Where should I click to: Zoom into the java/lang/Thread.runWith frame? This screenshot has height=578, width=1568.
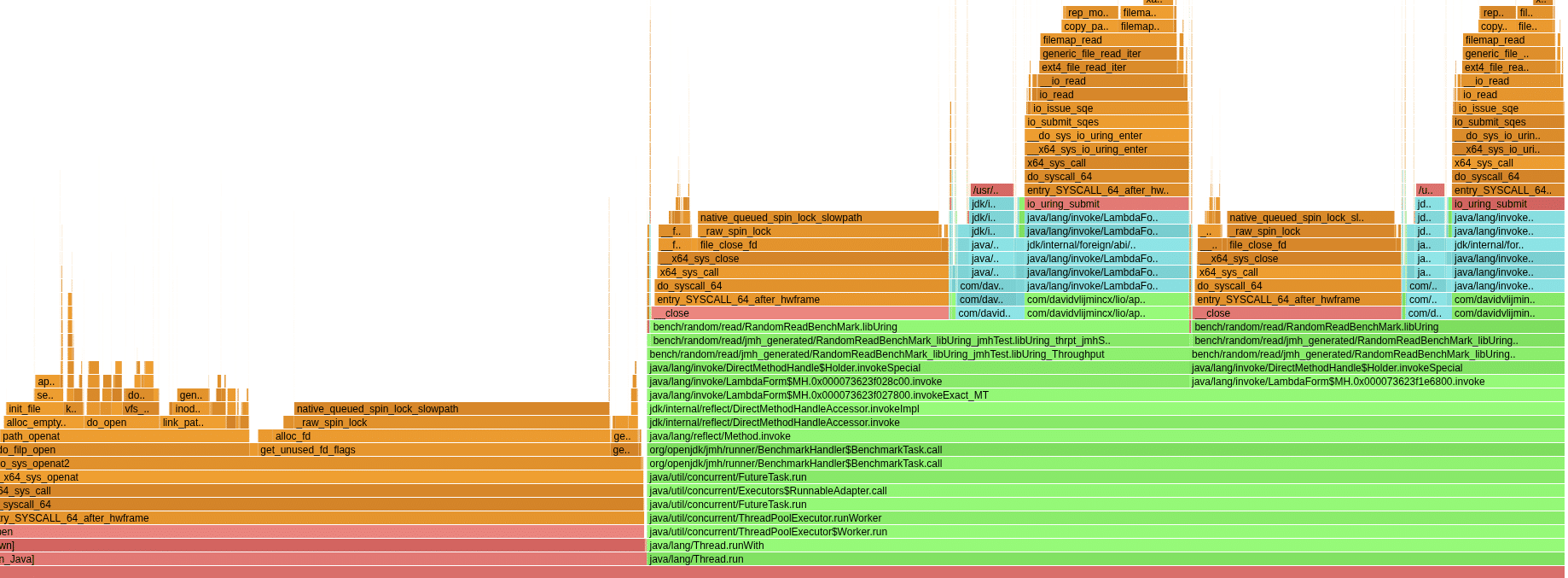click(x=1106, y=546)
